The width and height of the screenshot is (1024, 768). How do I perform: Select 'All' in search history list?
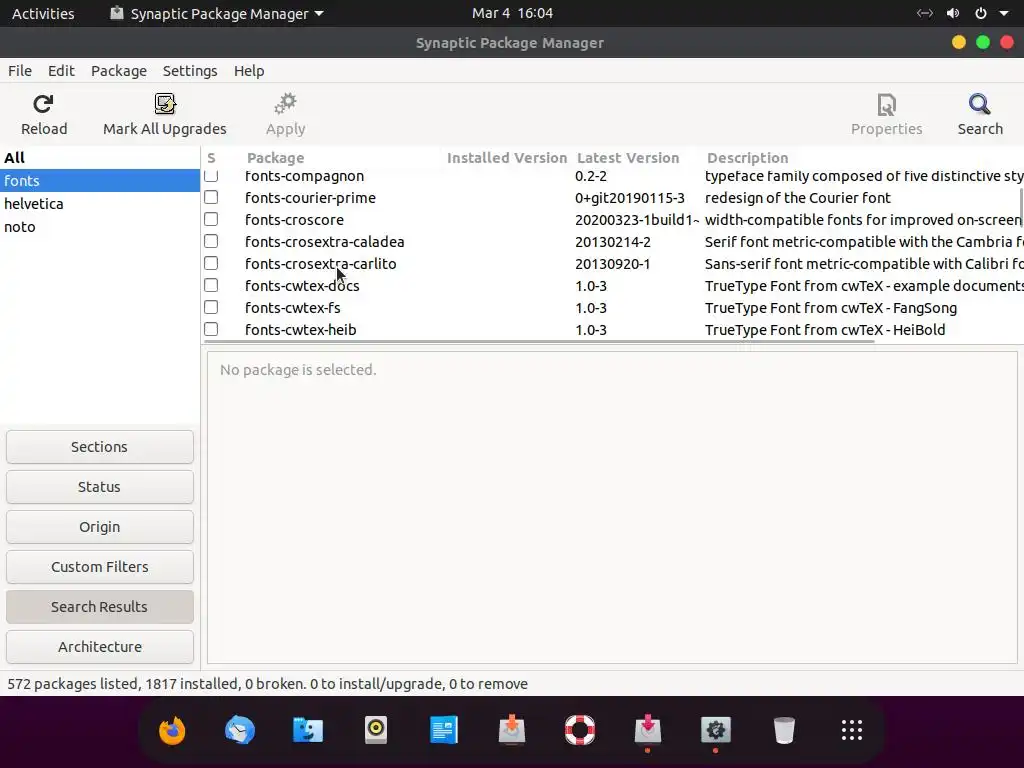[x=100, y=157]
